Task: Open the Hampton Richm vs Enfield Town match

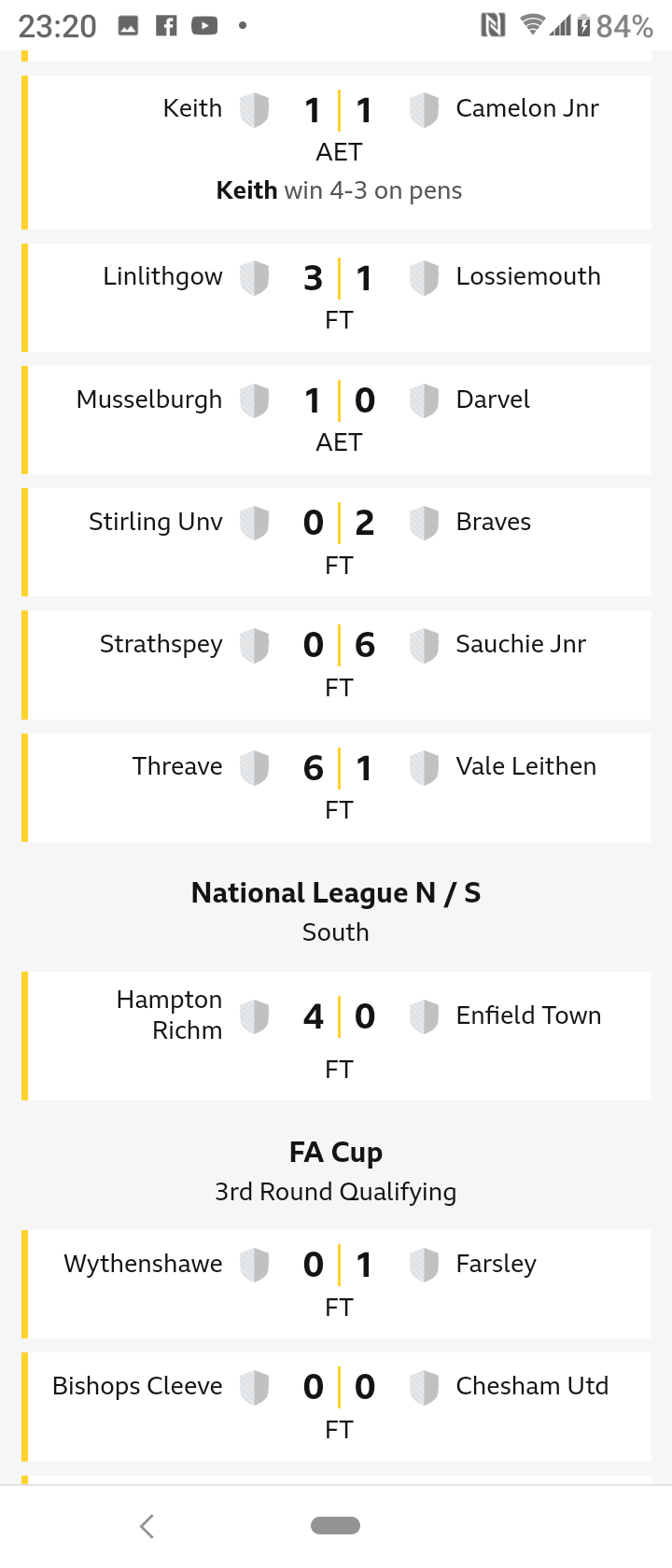Action: [x=336, y=1036]
